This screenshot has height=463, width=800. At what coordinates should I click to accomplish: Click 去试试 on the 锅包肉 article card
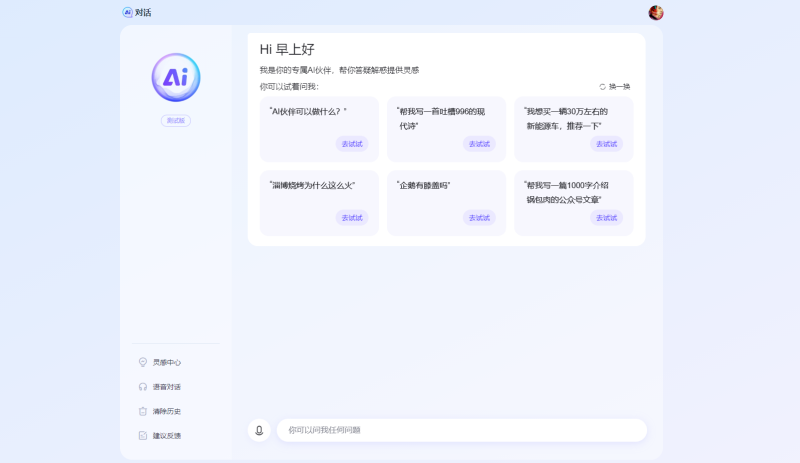point(606,218)
